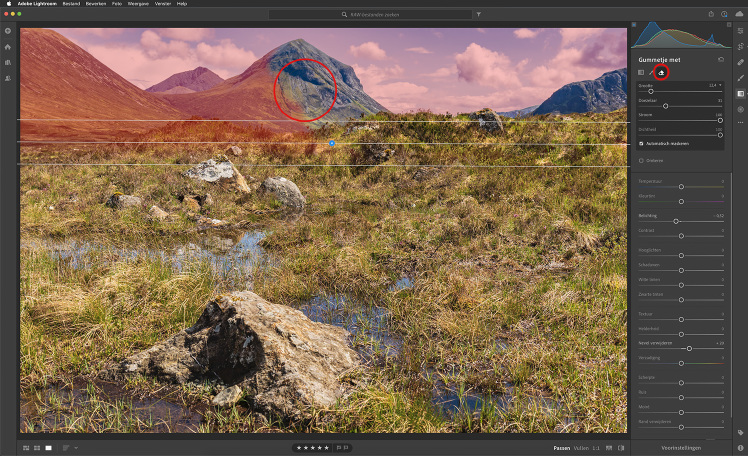This screenshot has width=748, height=456.
Task: Toggle Automatisch maskeren checkbox
Action: (x=641, y=144)
